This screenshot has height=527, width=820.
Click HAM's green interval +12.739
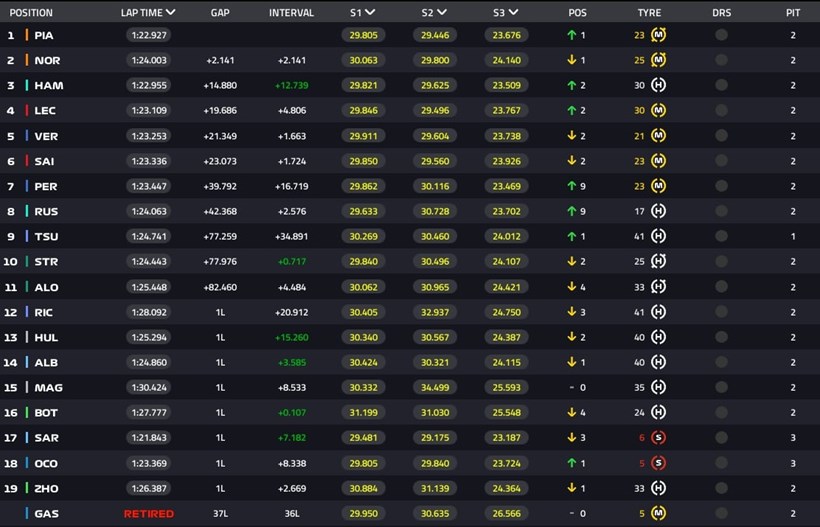[291, 86]
